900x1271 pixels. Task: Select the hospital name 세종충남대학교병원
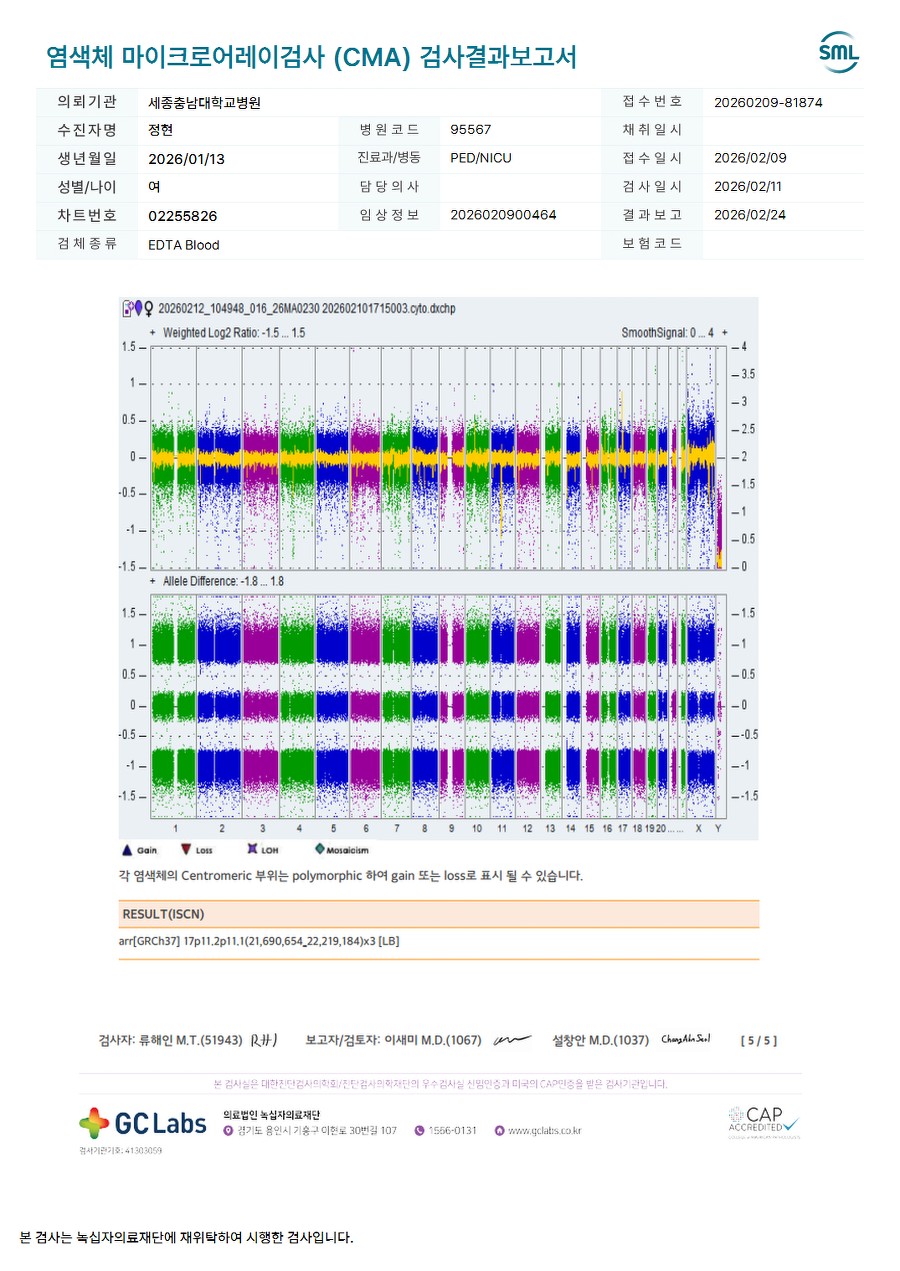coord(204,102)
